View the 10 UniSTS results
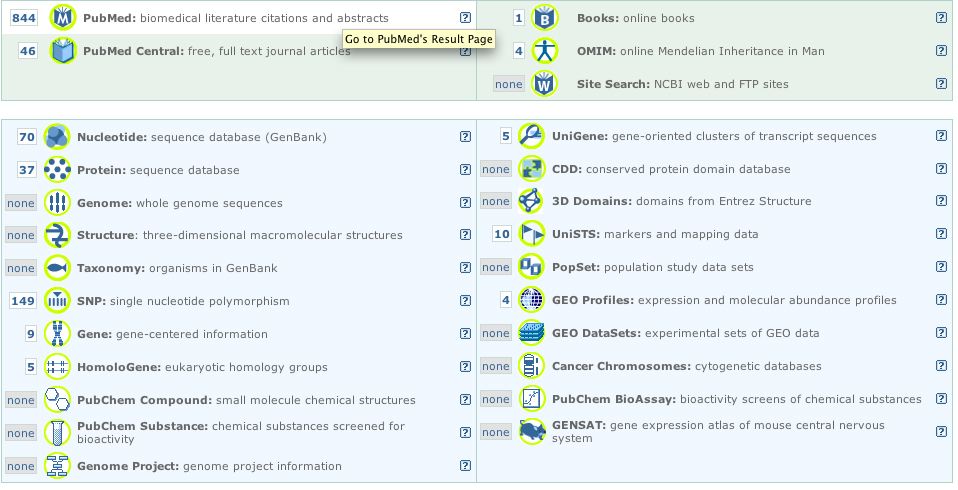Viewport: 958px width, 490px height. 502,234
